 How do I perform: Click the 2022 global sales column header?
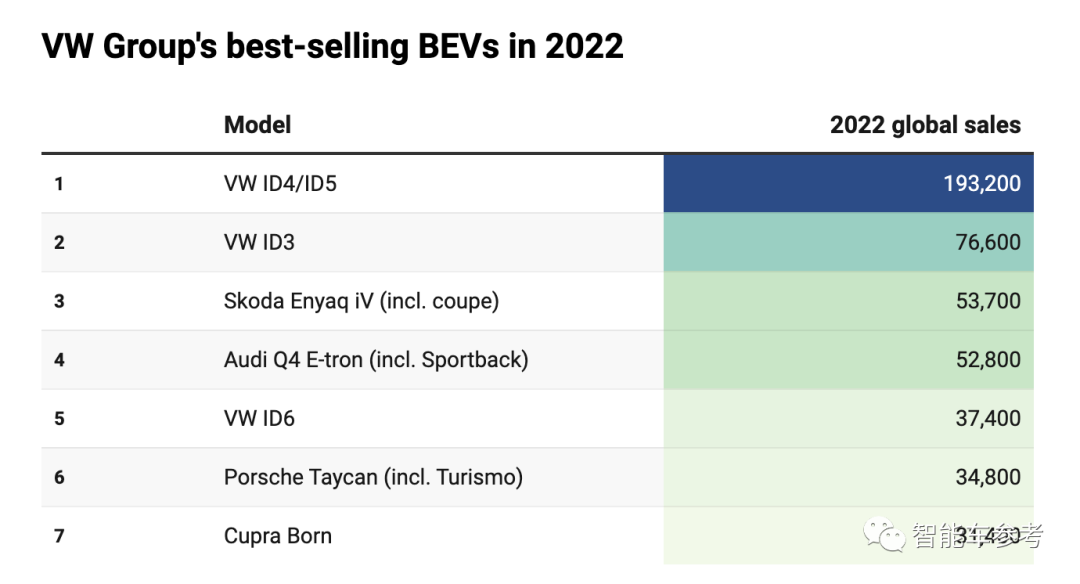click(925, 125)
